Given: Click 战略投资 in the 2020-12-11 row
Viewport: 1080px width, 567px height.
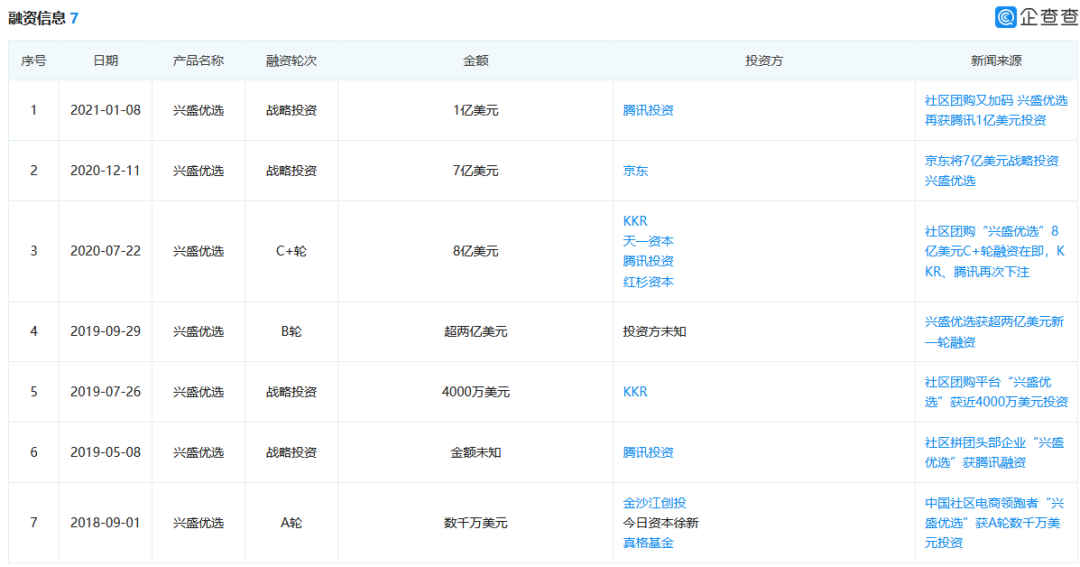Looking at the screenshot, I should (291, 171).
